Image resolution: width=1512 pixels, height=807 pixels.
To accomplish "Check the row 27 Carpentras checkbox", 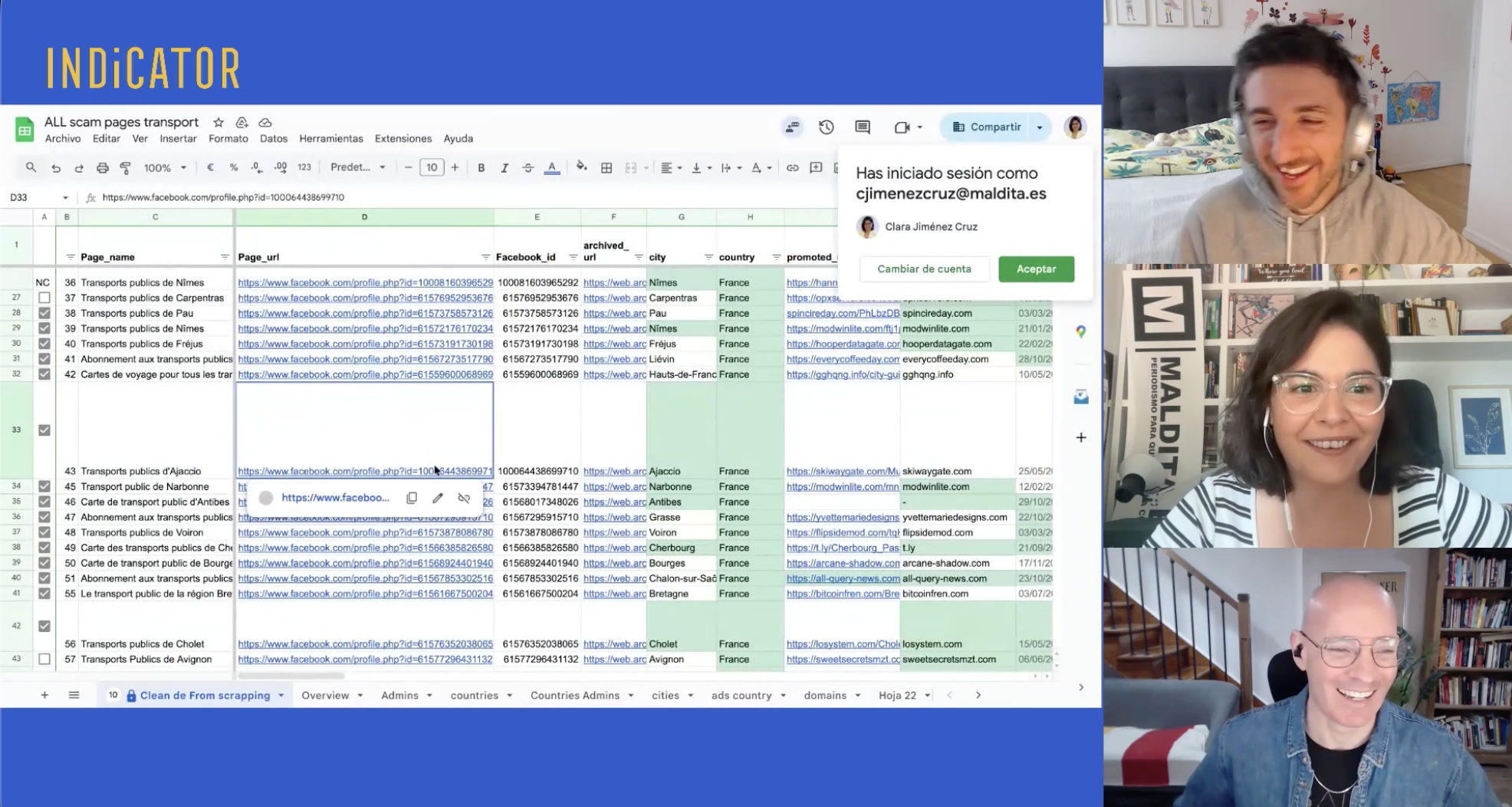I will click(x=44, y=298).
